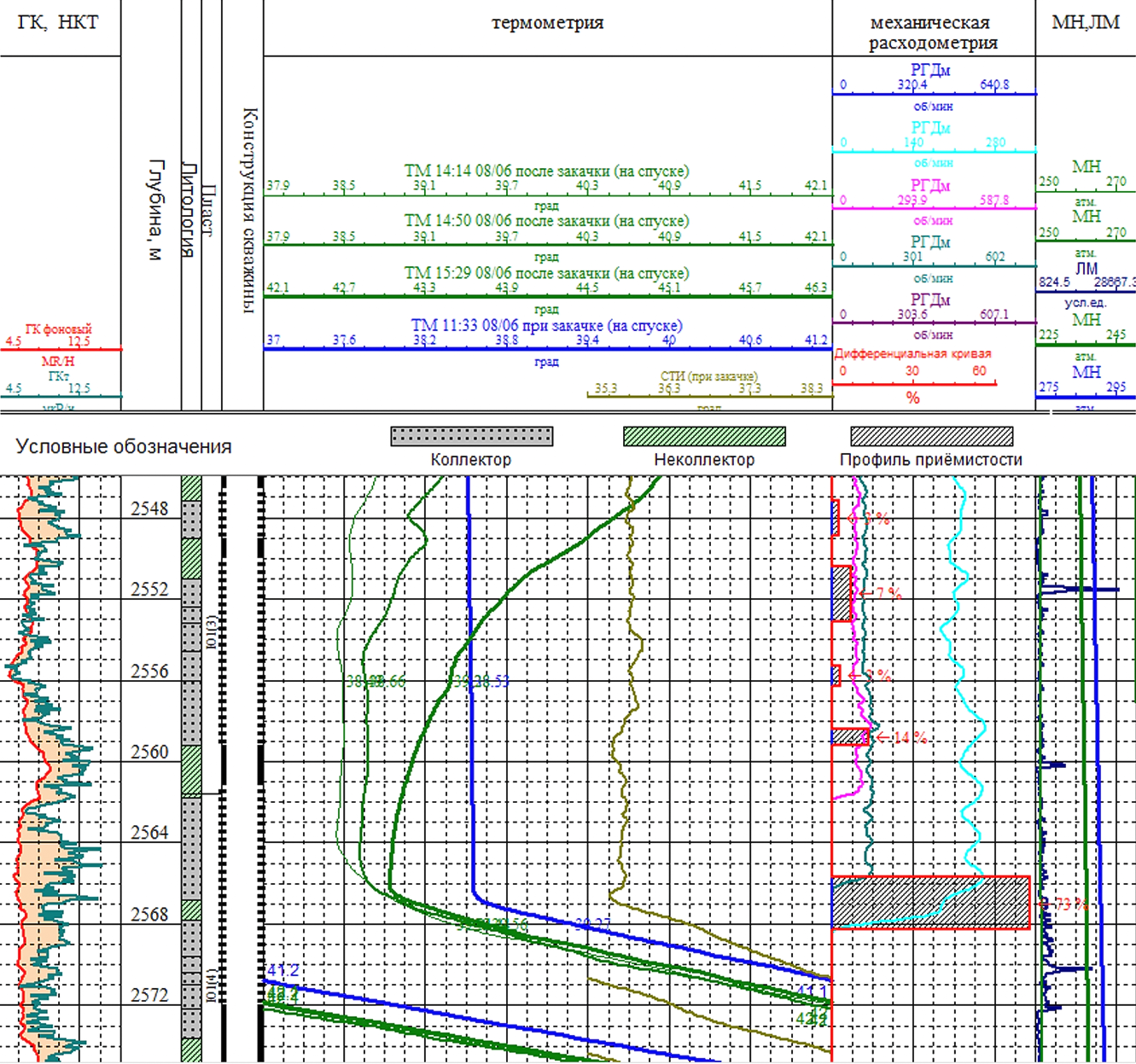Click the red '%' unit label
The image size is (1136, 1064).
point(912,398)
